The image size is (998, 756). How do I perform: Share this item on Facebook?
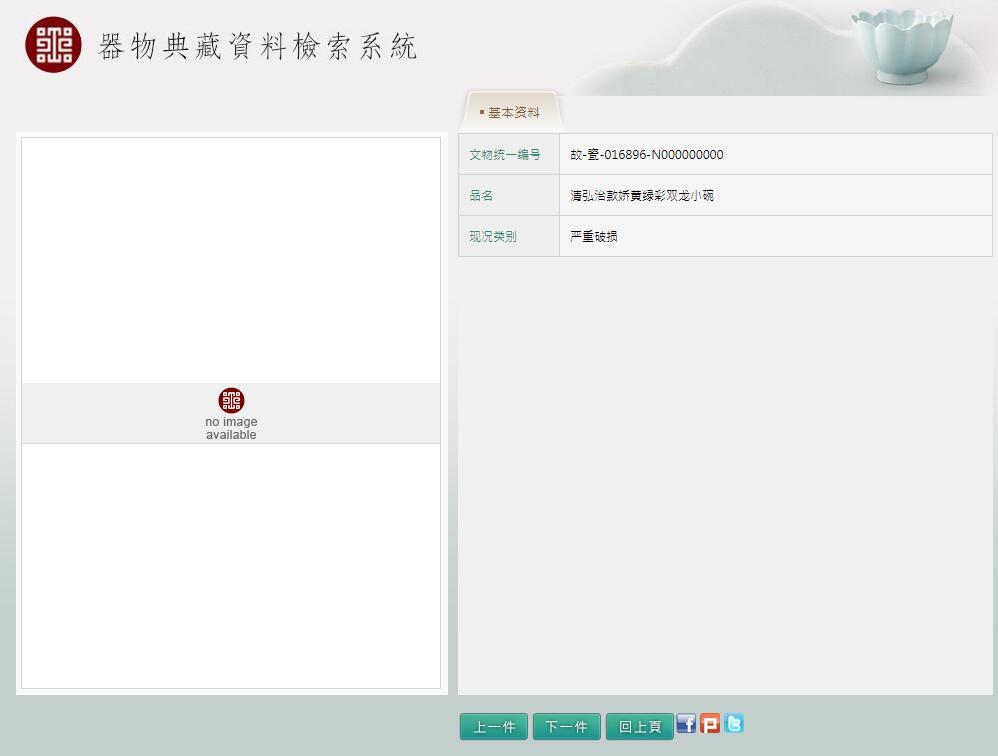[x=685, y=724]
